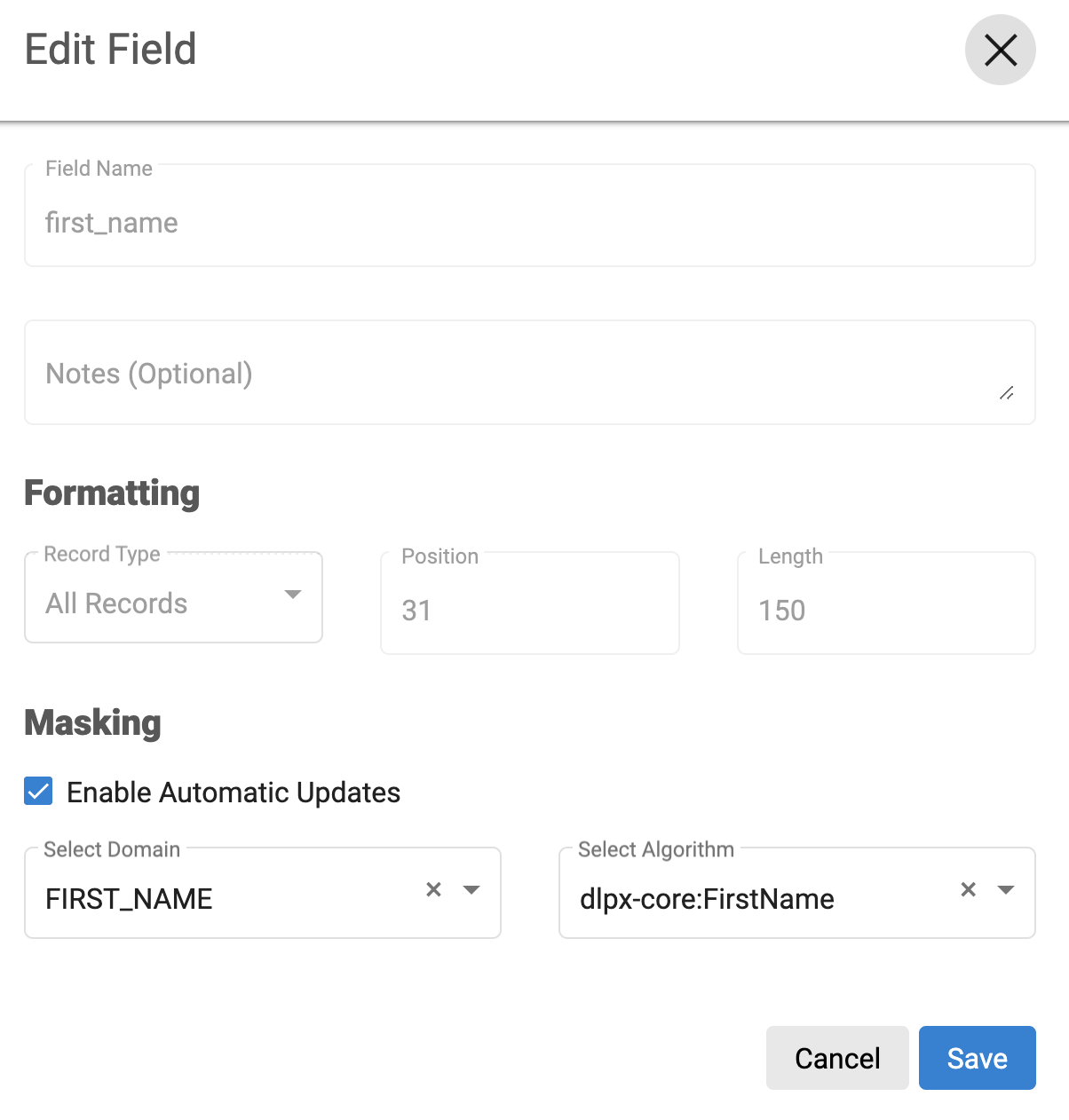This screenshot has width=1069, height=1120.
Task: Click the All Records value text
Action: point(116,603)
